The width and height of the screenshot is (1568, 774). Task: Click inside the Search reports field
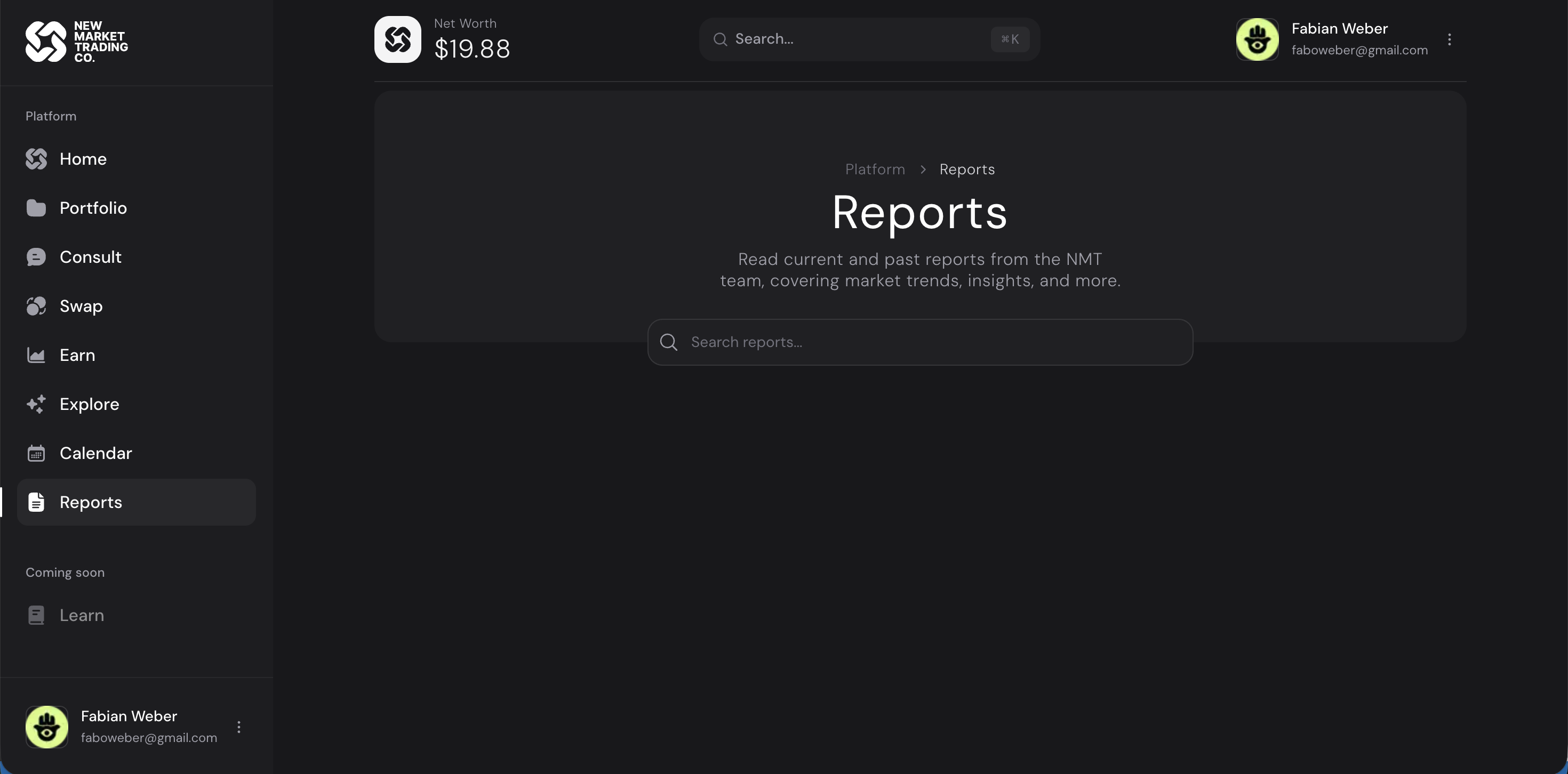point(919,342)
